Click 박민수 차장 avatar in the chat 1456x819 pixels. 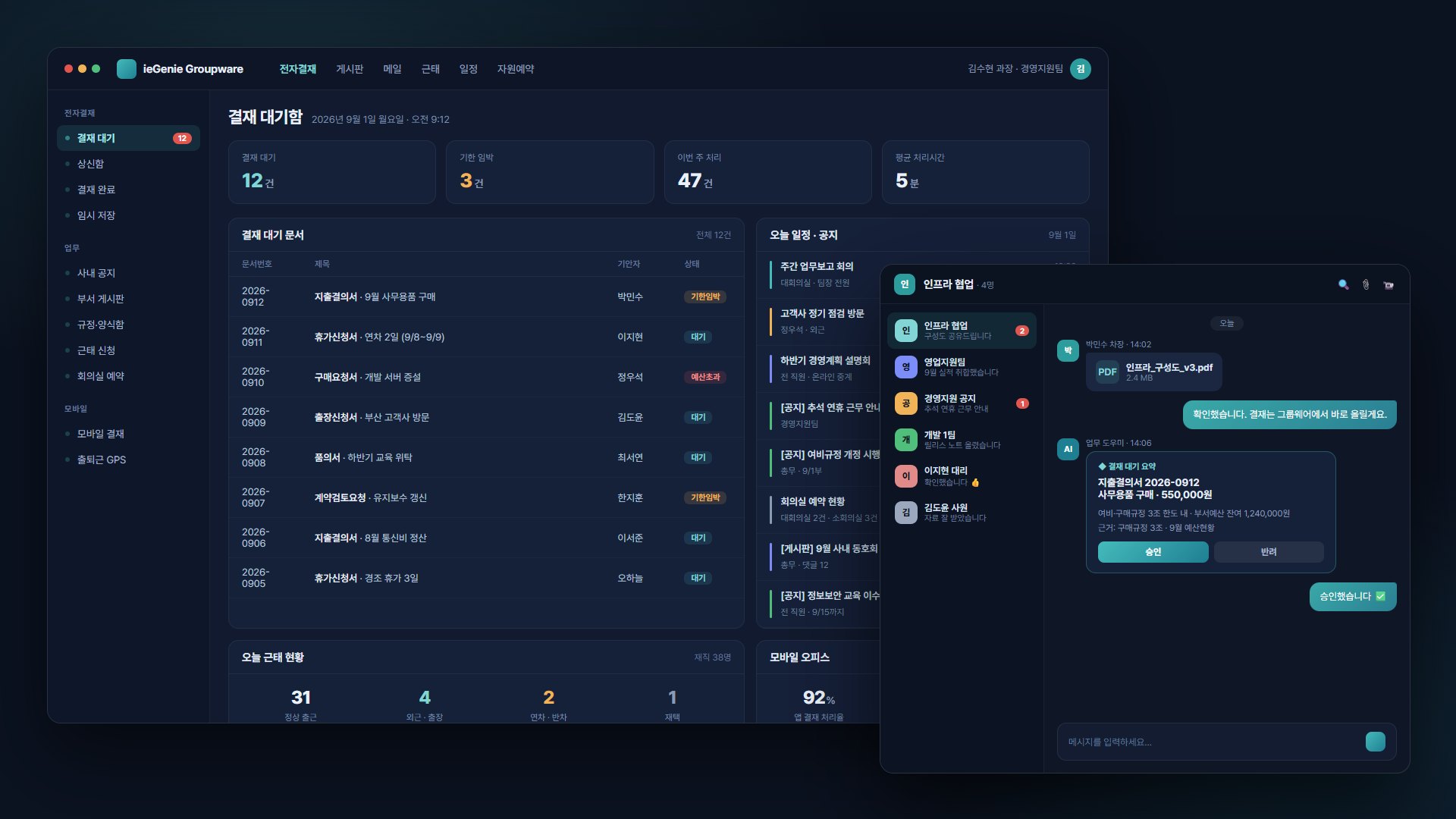tap(1068, 350)
